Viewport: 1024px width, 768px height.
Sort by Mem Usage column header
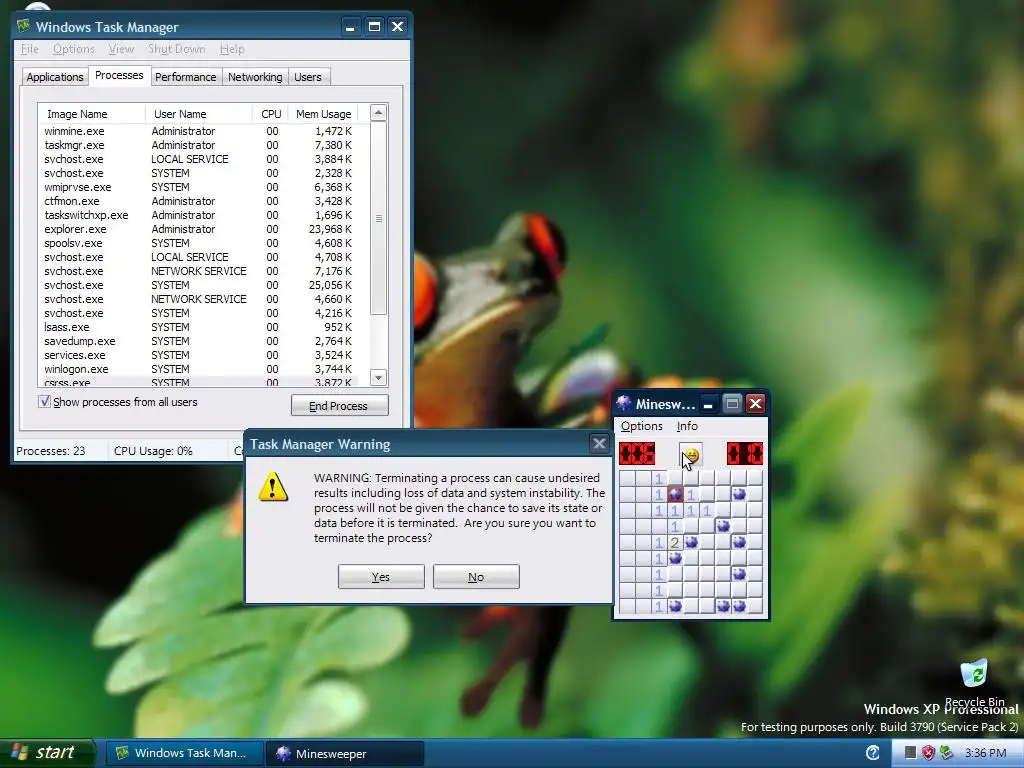click(x=323, y=114)
